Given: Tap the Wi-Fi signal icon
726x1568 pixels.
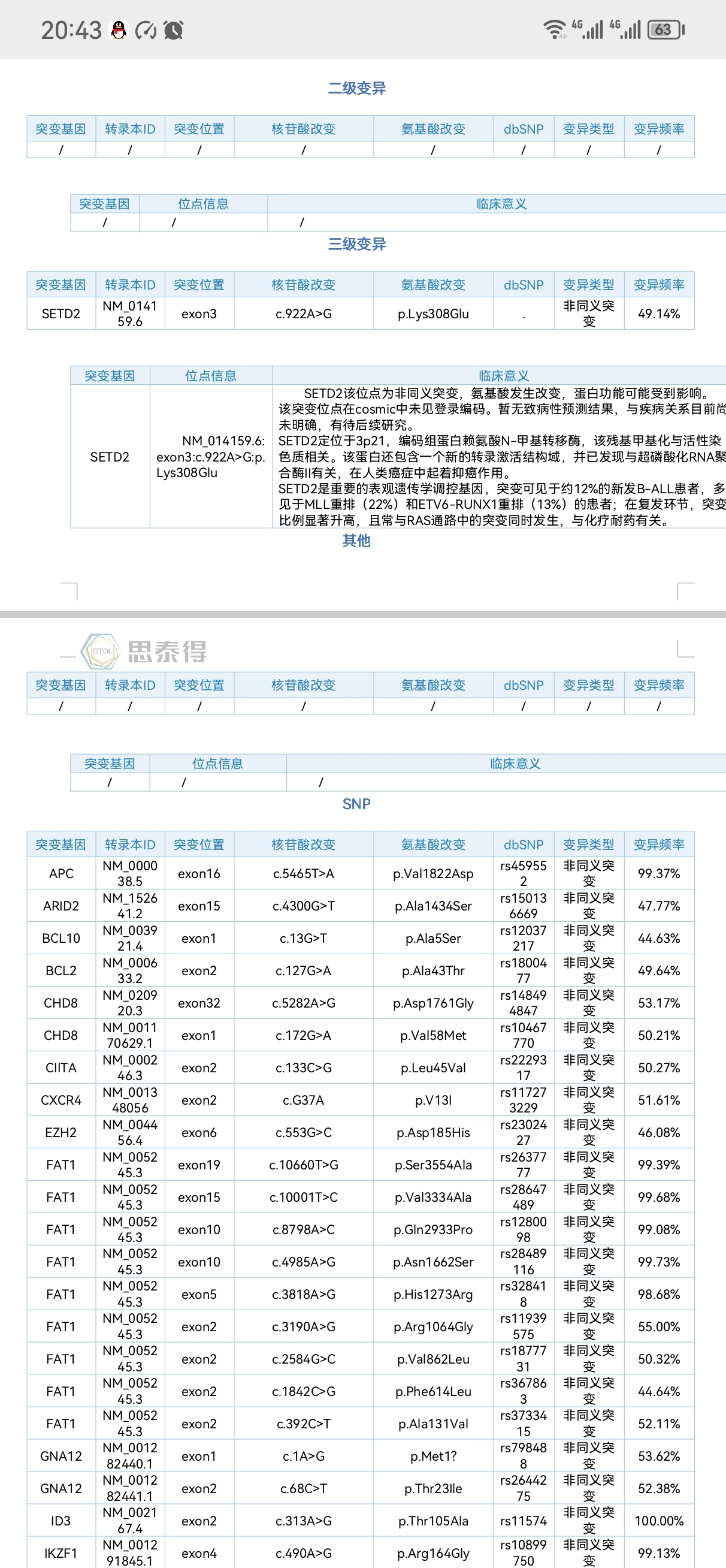Looking at the screenshot, I should tap(555, 29).
